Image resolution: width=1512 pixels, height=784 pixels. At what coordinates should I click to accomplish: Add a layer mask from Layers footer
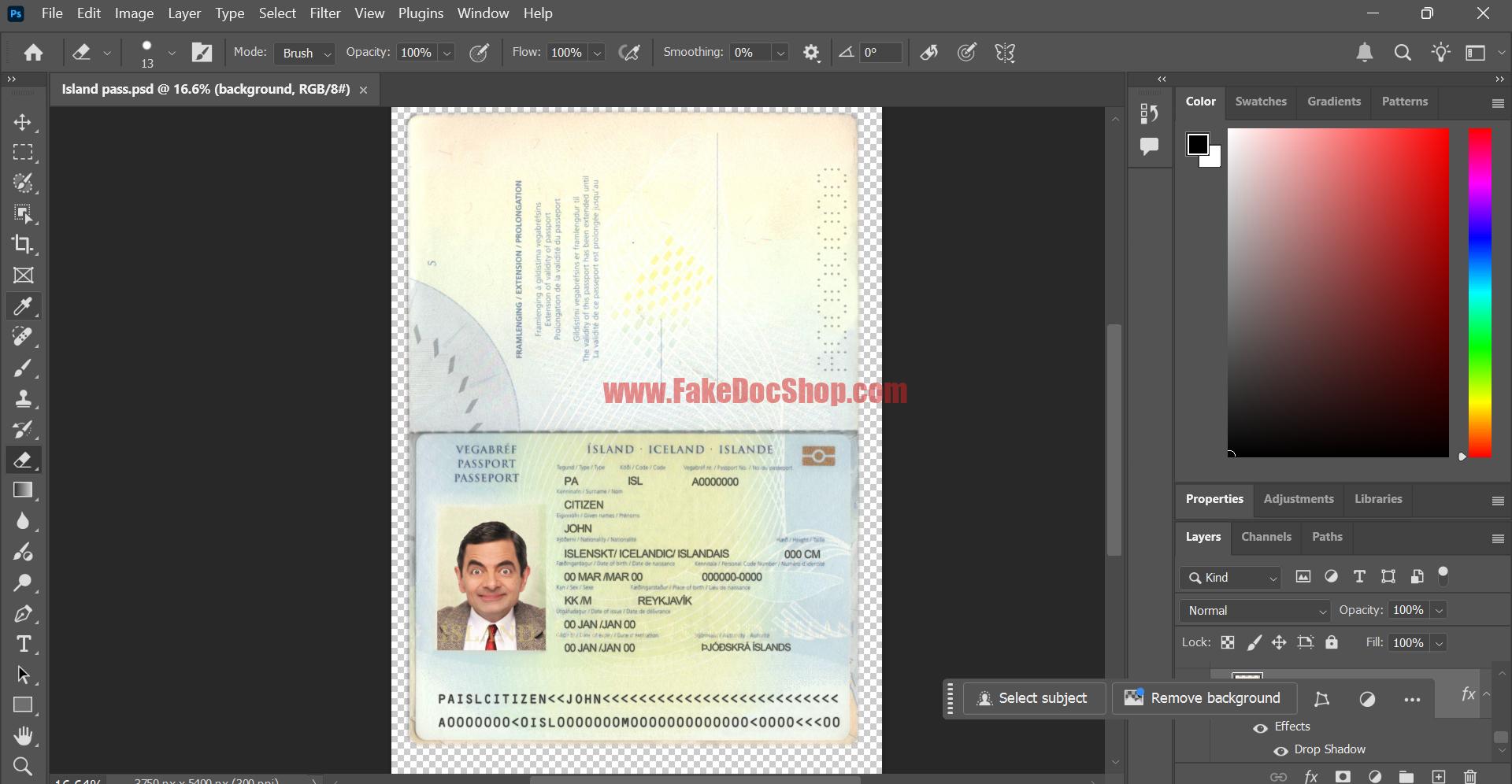coord(1343,776)
